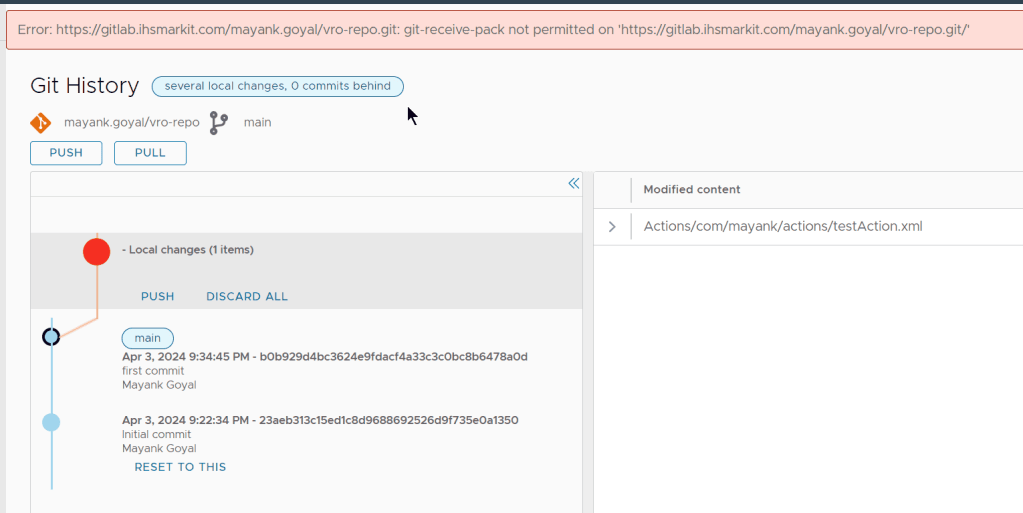The width and height of the screenshot is (1023, 513).
Task: Click the Local changes (1 items) row
Action: point(190,250)
